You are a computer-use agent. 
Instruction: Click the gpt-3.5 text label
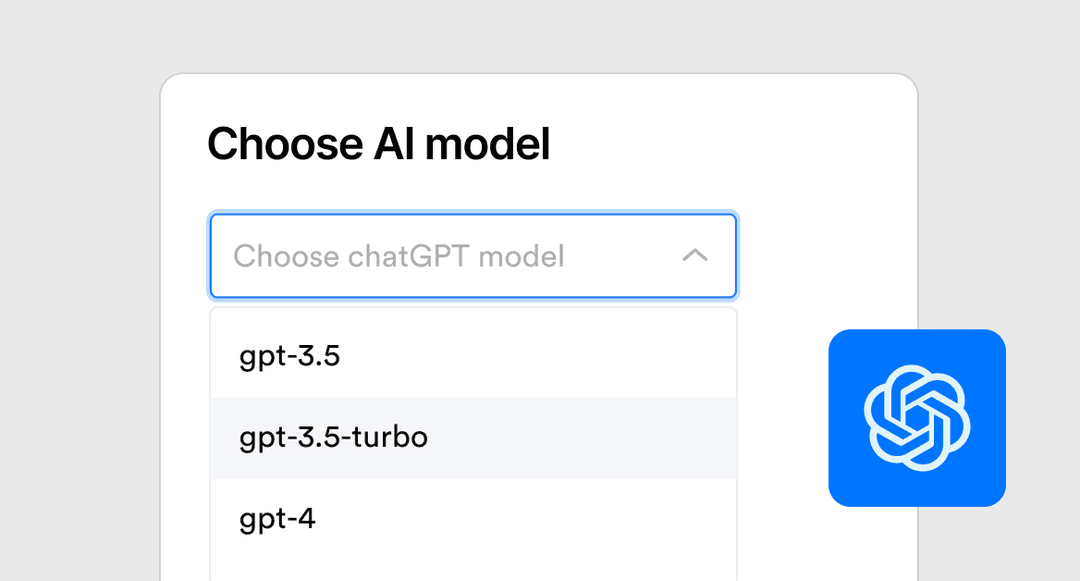click(x=290, y=357)
